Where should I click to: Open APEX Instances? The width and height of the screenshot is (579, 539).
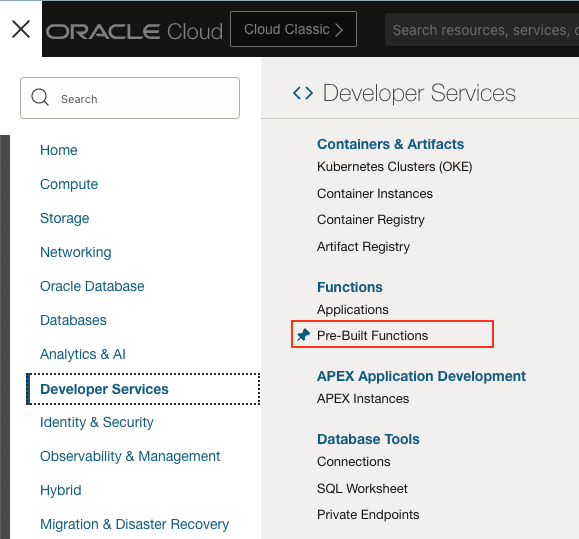click(x=363, y=399)
